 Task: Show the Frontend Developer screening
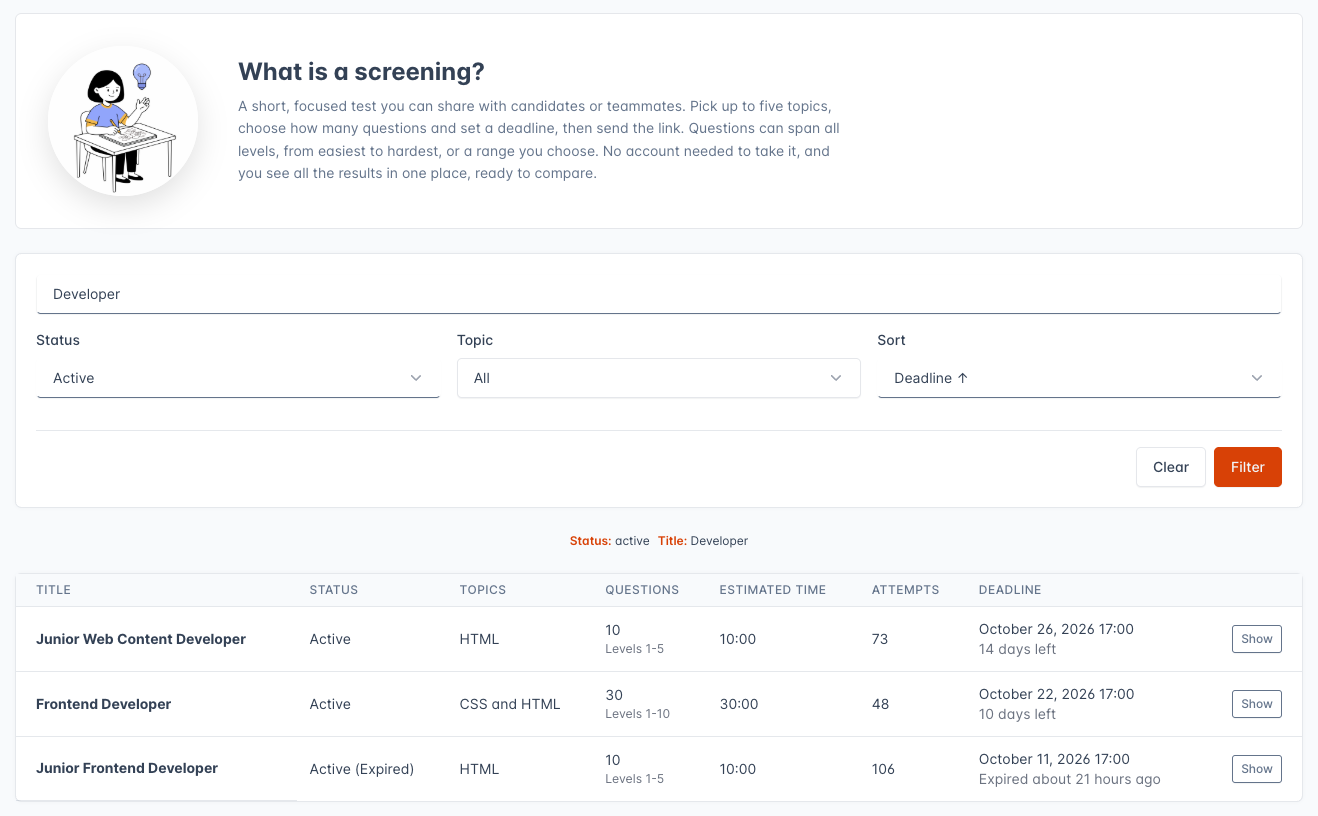pos(1257,704)
